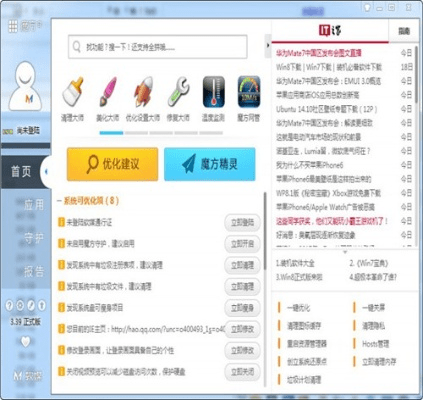Click the pencil feedback circle icon

tap(31, 305)
